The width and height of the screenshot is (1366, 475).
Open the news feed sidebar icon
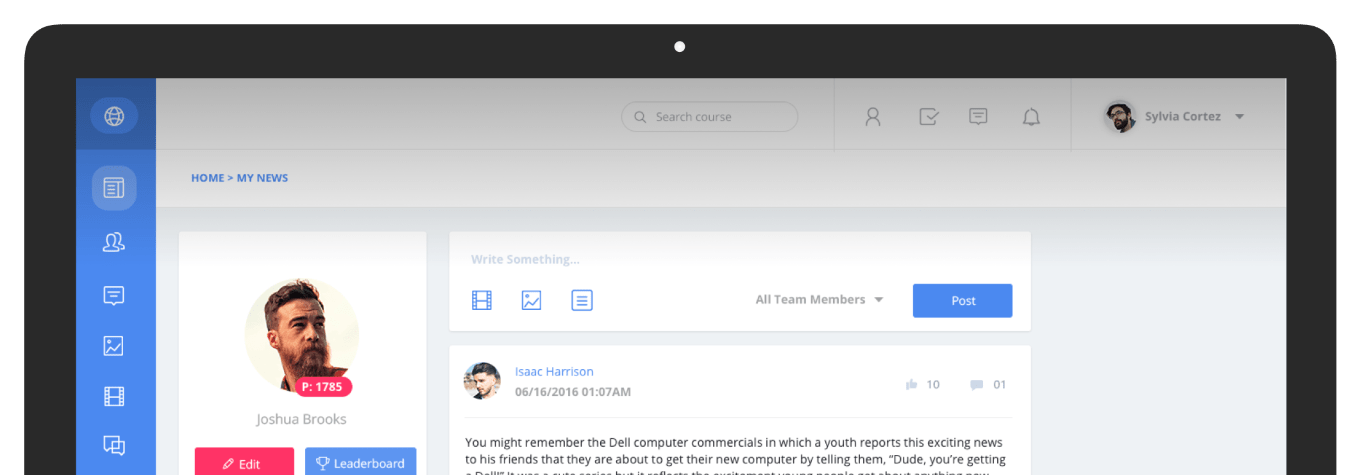(114, 188)
